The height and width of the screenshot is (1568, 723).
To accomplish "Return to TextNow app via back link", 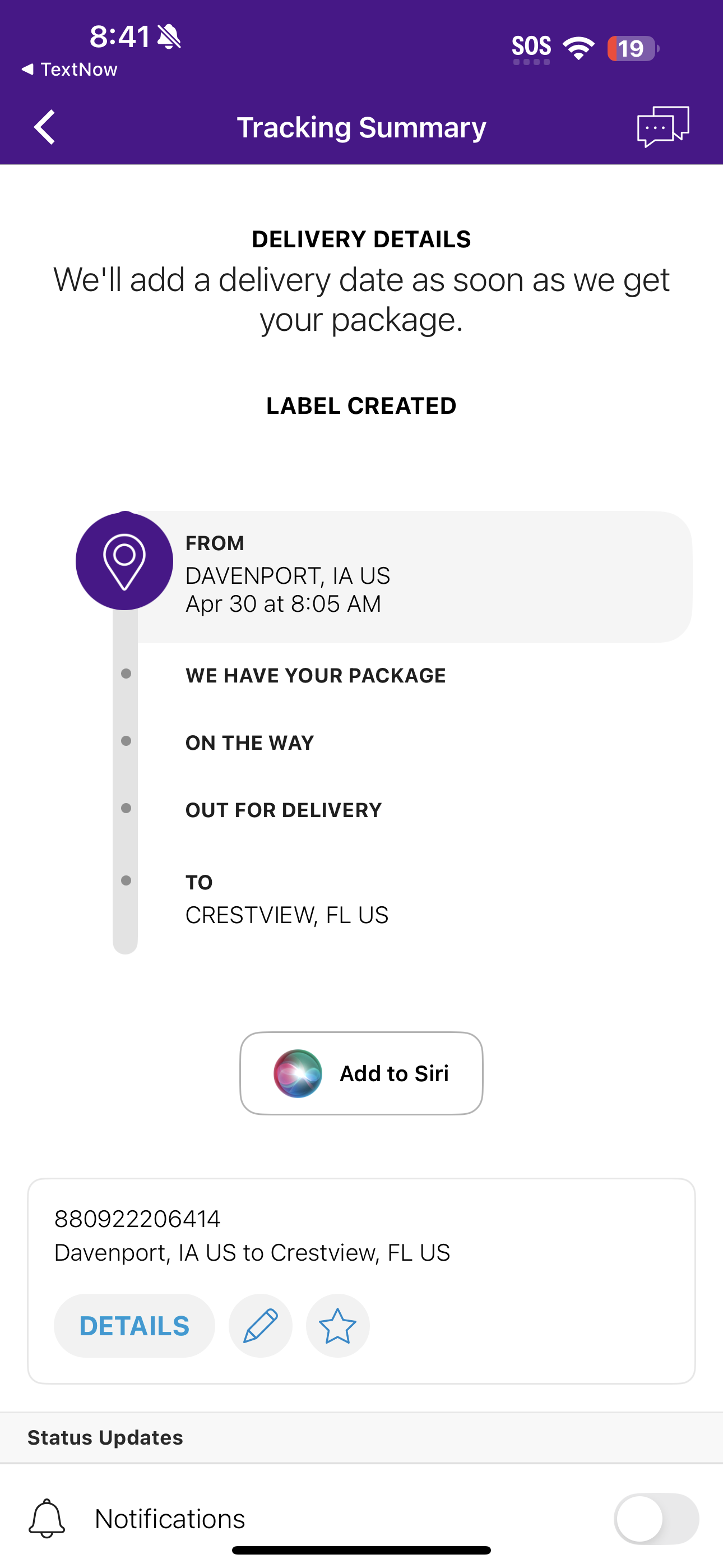I will (x=69, y=70).
